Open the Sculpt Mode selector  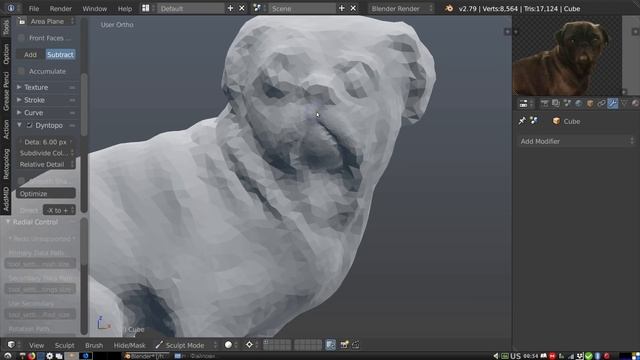click(x=186, y=345)
